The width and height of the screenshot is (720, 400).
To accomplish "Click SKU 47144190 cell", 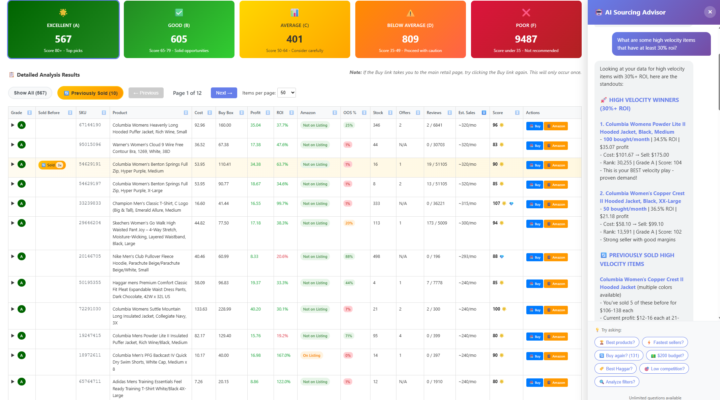I will [90, 125].
